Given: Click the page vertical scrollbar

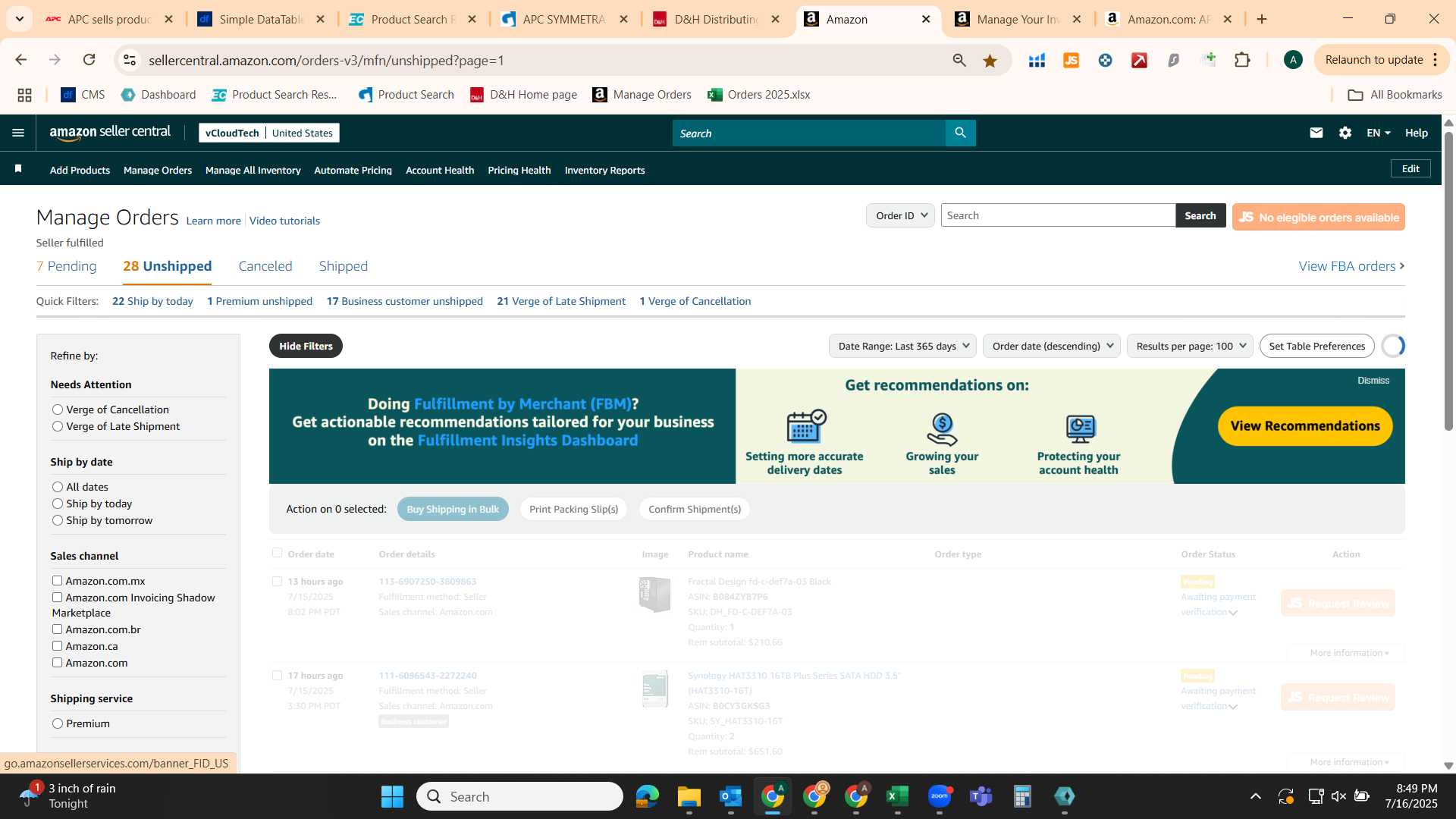Looking at the screenshot, I should pos(1448,281).
